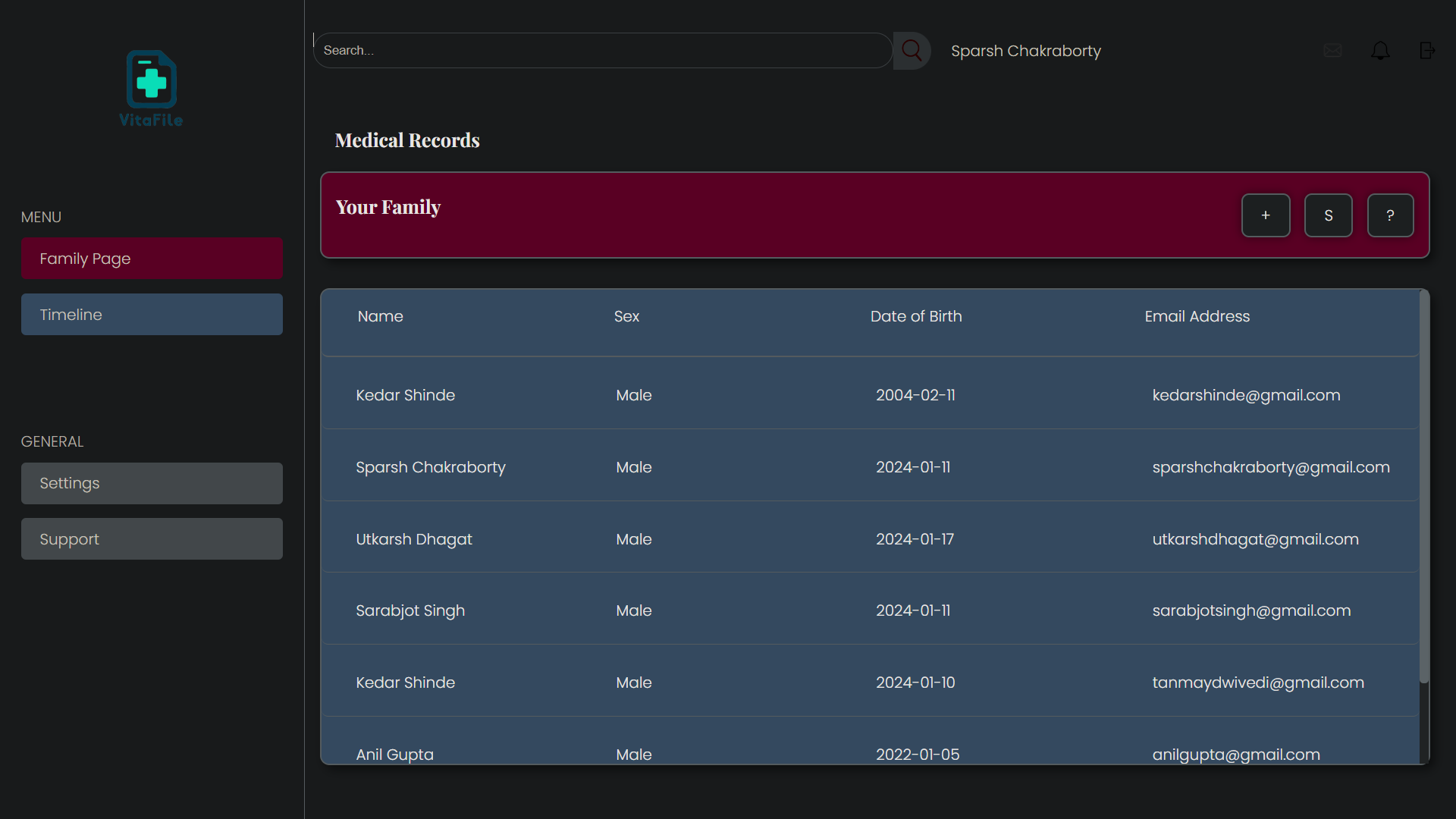Click the logout icon
The image size is (1456, 819).
point(1427,51)
